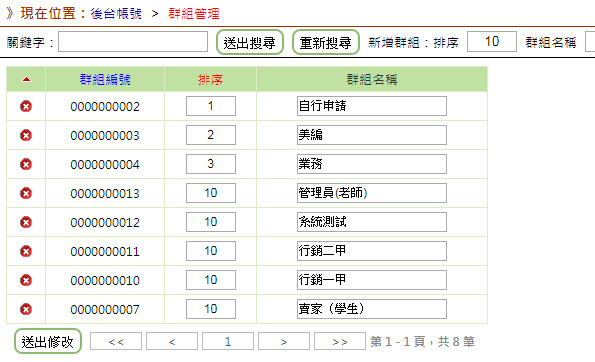Viewport: 595px width, 362px height.
Task: Edit sort order field for 行銷一甲
Action: point(211,280)
